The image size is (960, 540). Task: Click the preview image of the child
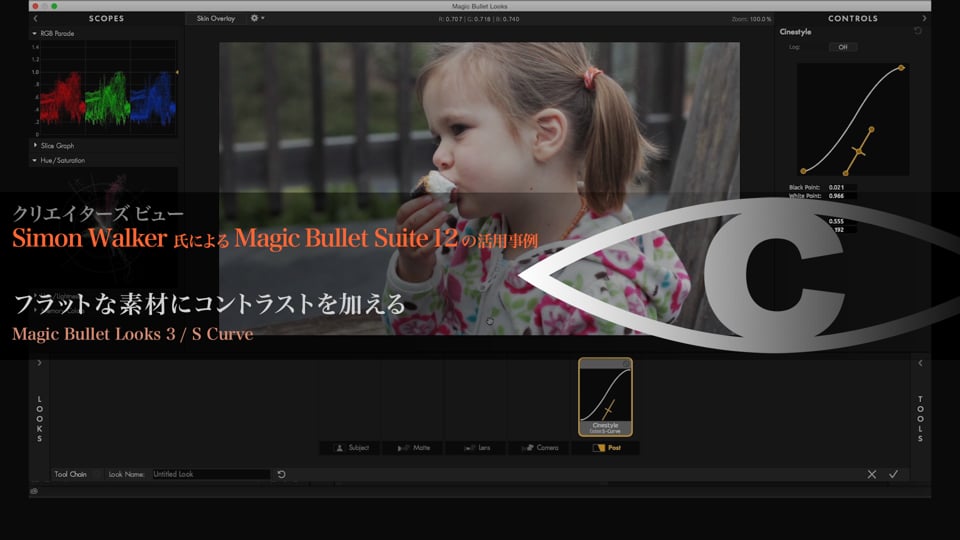(x=479, y=189)
